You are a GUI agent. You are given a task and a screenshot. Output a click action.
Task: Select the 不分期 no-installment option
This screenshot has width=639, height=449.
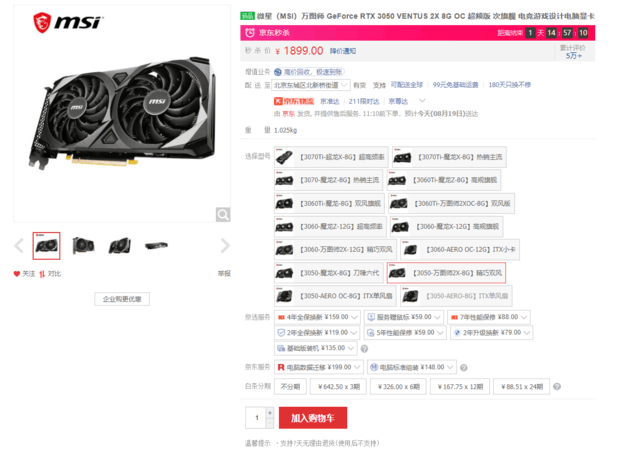(290, 387)
